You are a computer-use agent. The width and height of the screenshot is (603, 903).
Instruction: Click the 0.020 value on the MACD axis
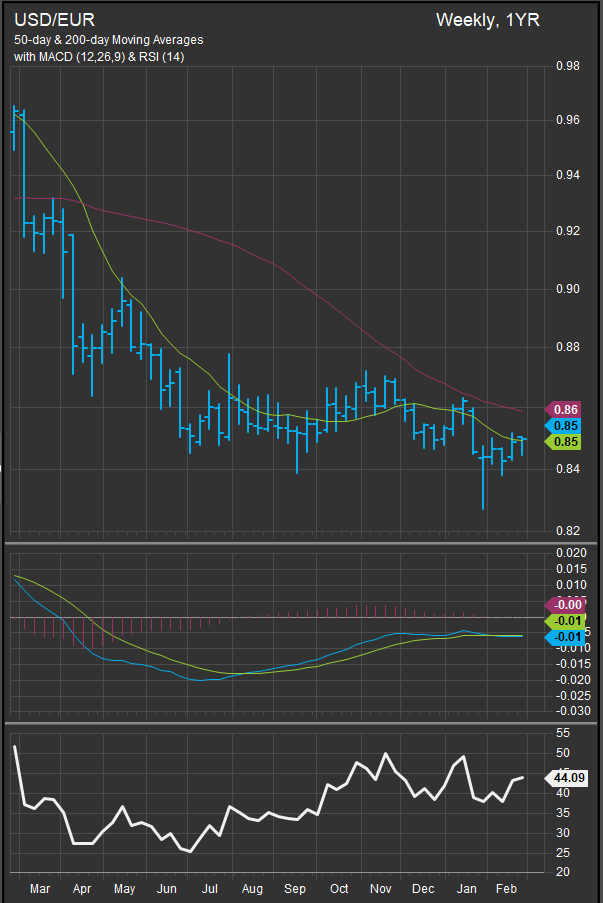tap(570, 552)
